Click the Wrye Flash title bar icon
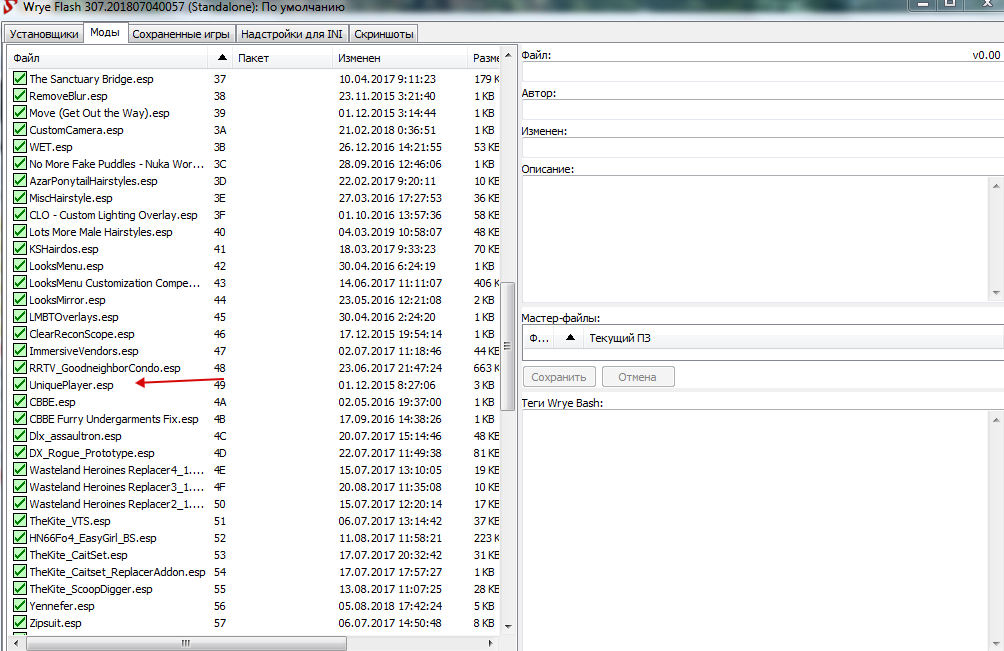 tap(11, 6)
